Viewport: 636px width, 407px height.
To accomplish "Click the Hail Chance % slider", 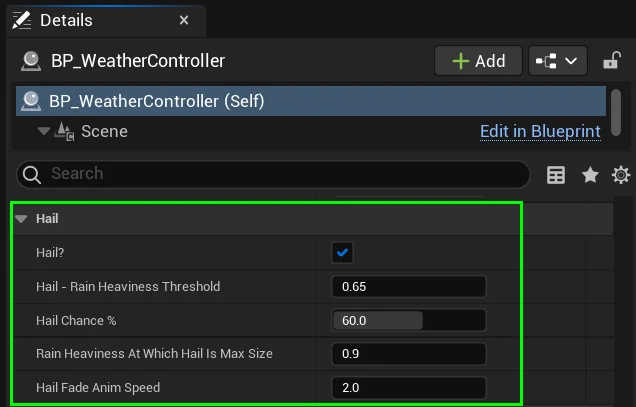I will tap(409, 320).
